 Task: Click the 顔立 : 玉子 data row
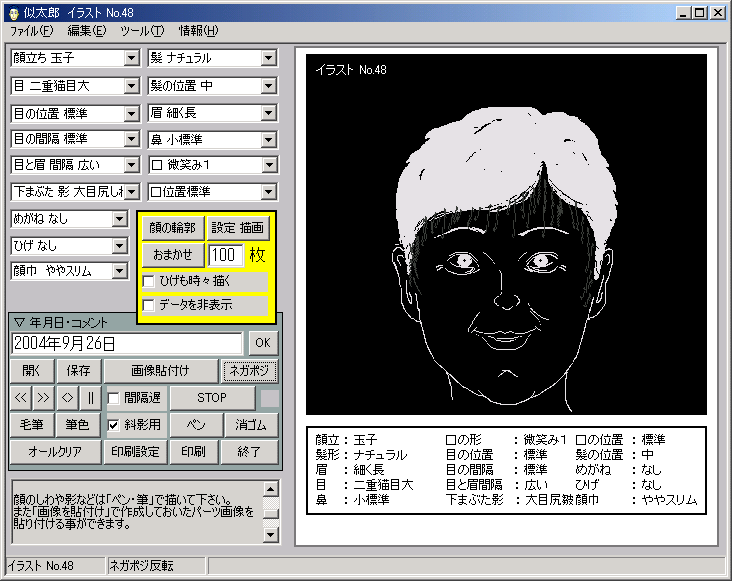[x=346, y=440]
